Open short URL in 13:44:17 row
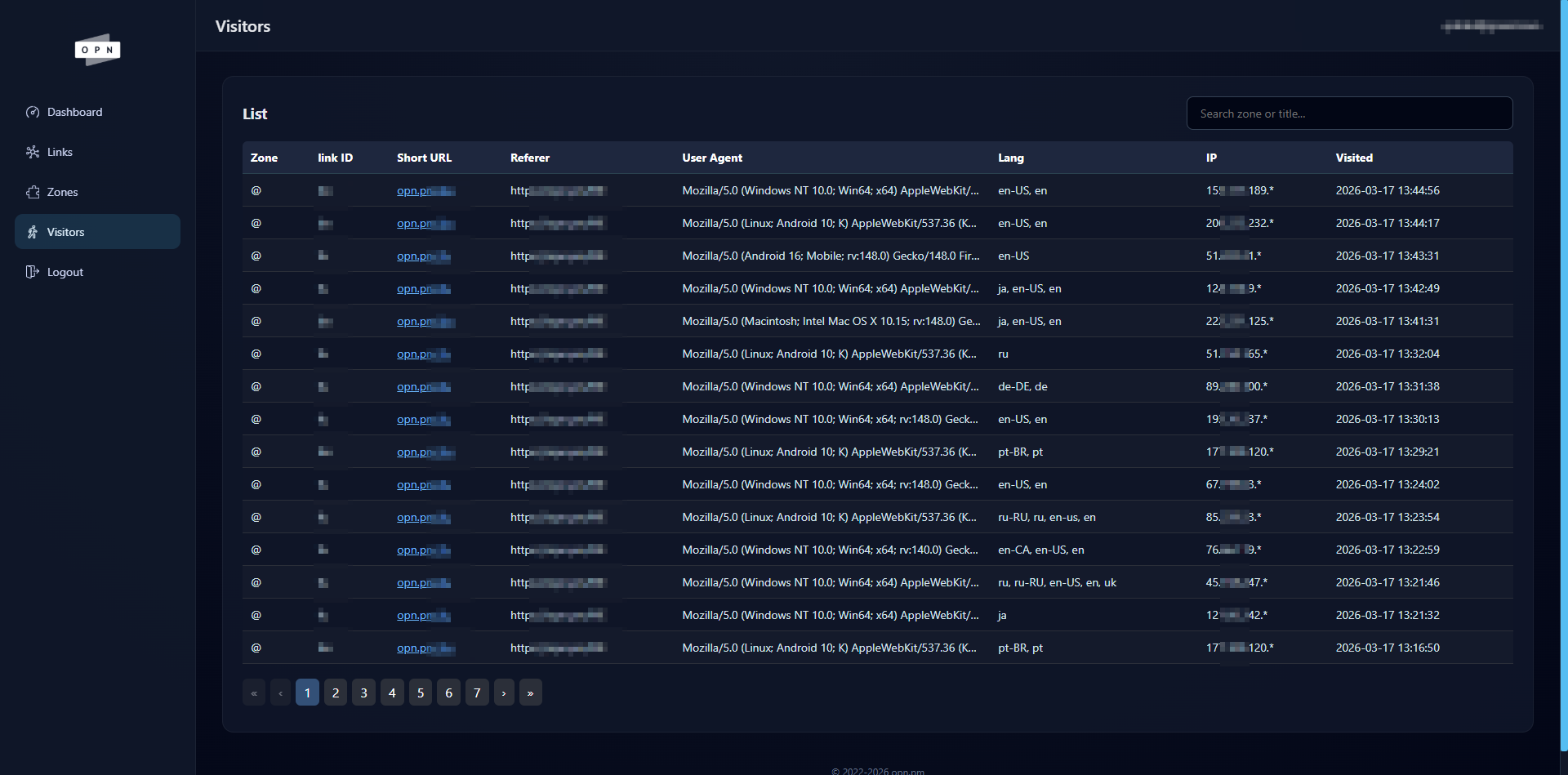This screenshot has height=775, width=1568. [425, 223]
